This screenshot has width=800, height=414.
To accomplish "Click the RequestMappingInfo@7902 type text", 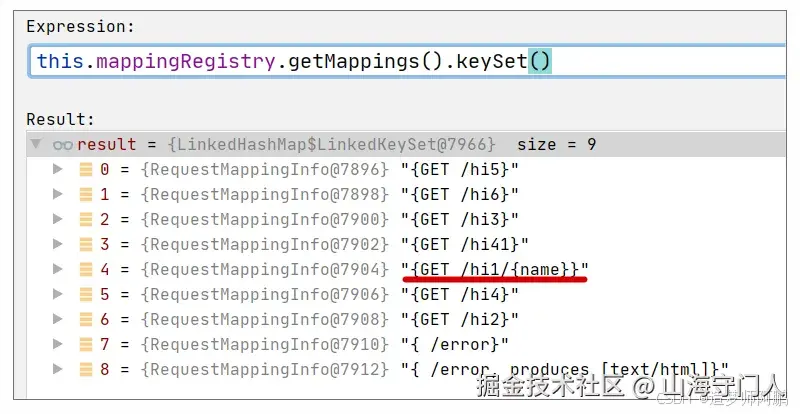I will click(265, 245).
